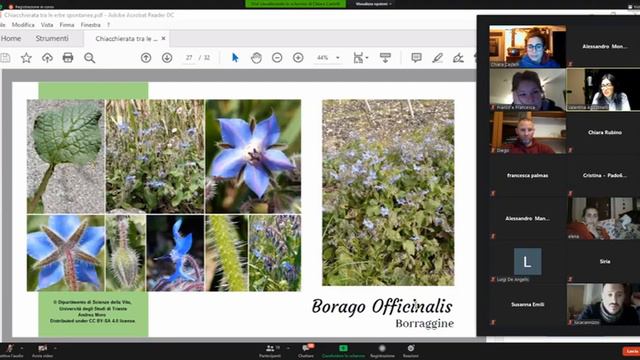640x360 pixels.
Task: Click the fit page view icon
Action: coord(358,58)
